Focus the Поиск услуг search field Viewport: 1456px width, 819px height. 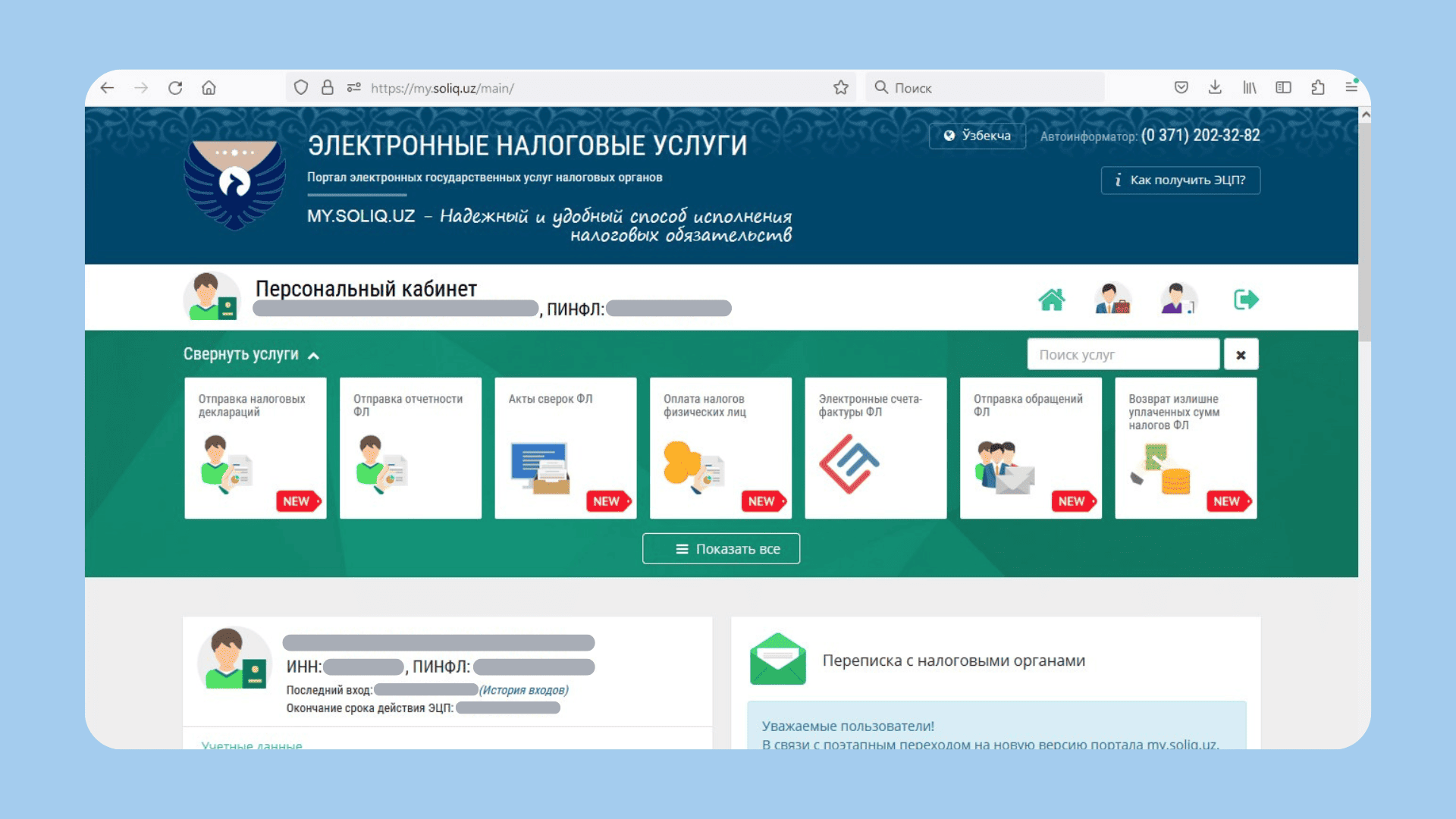pyautogui.click(x=1122, y=355)
